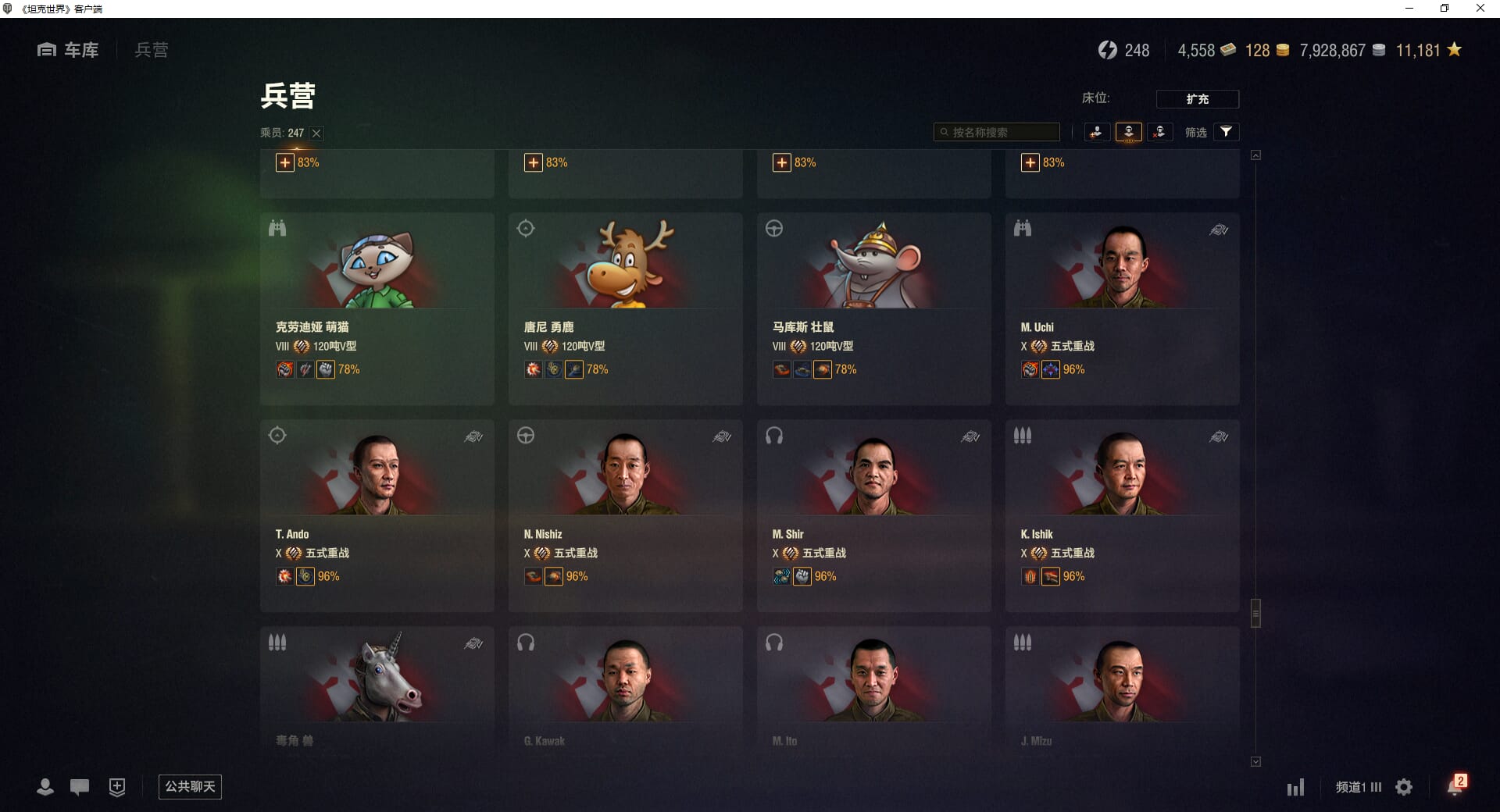Click scrollbar down arrow of crew list
Screen dimensions: 1500x812
coord(1255,761)
